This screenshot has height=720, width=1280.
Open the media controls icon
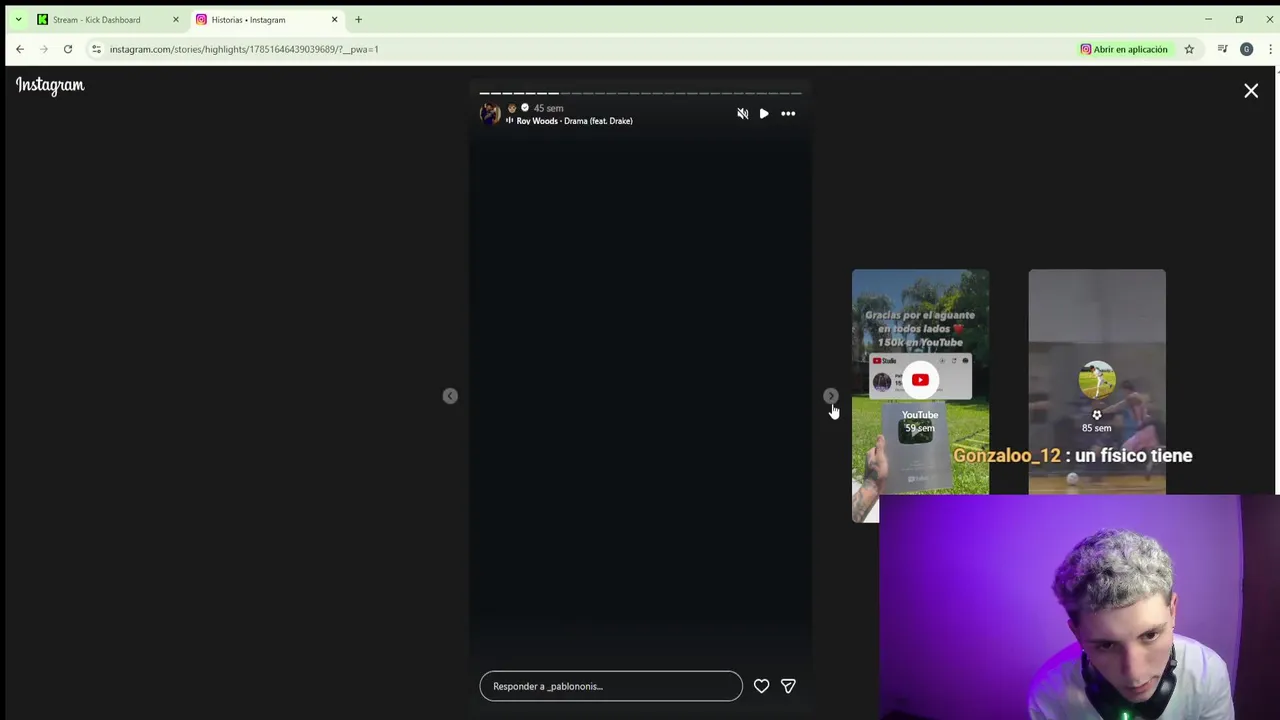1222,49
